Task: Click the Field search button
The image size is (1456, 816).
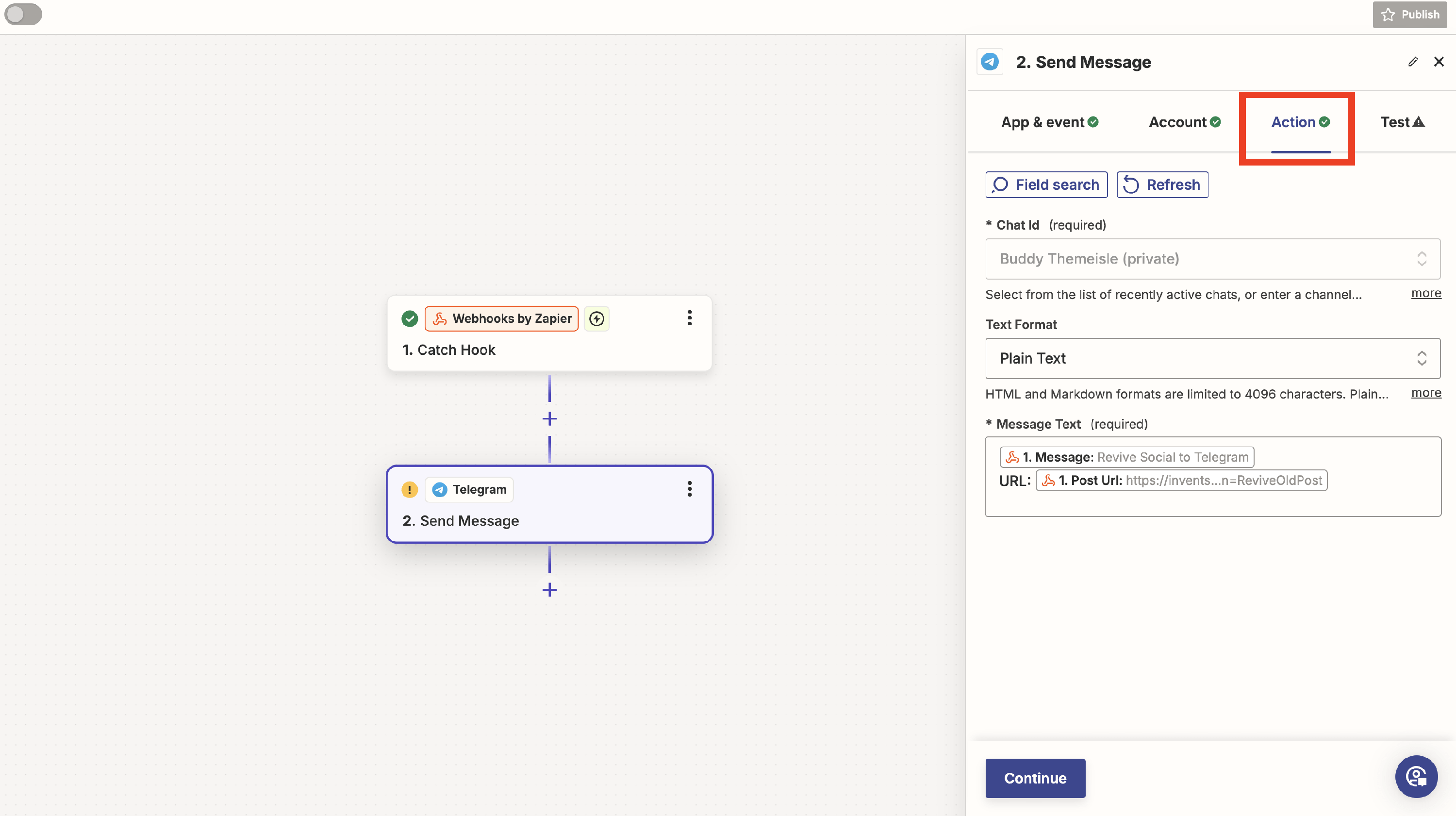Action: click(1046, 185)
